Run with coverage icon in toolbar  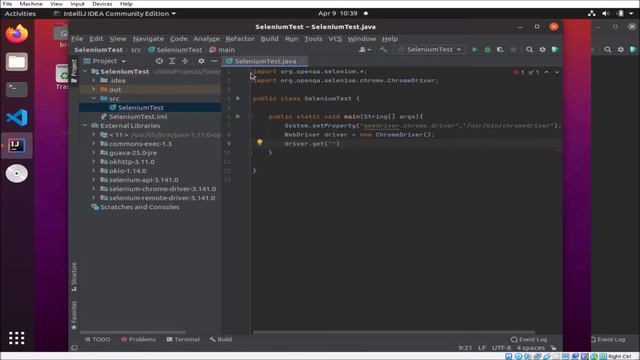coord(500,50)
